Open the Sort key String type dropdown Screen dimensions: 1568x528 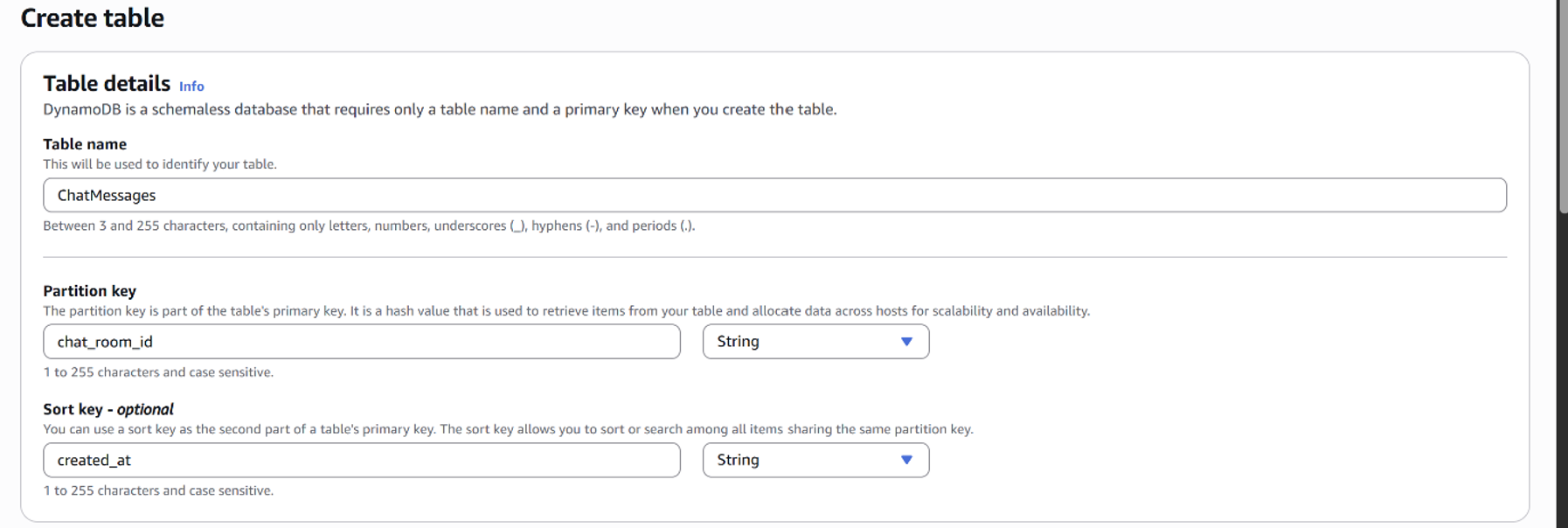coord(815,460)
